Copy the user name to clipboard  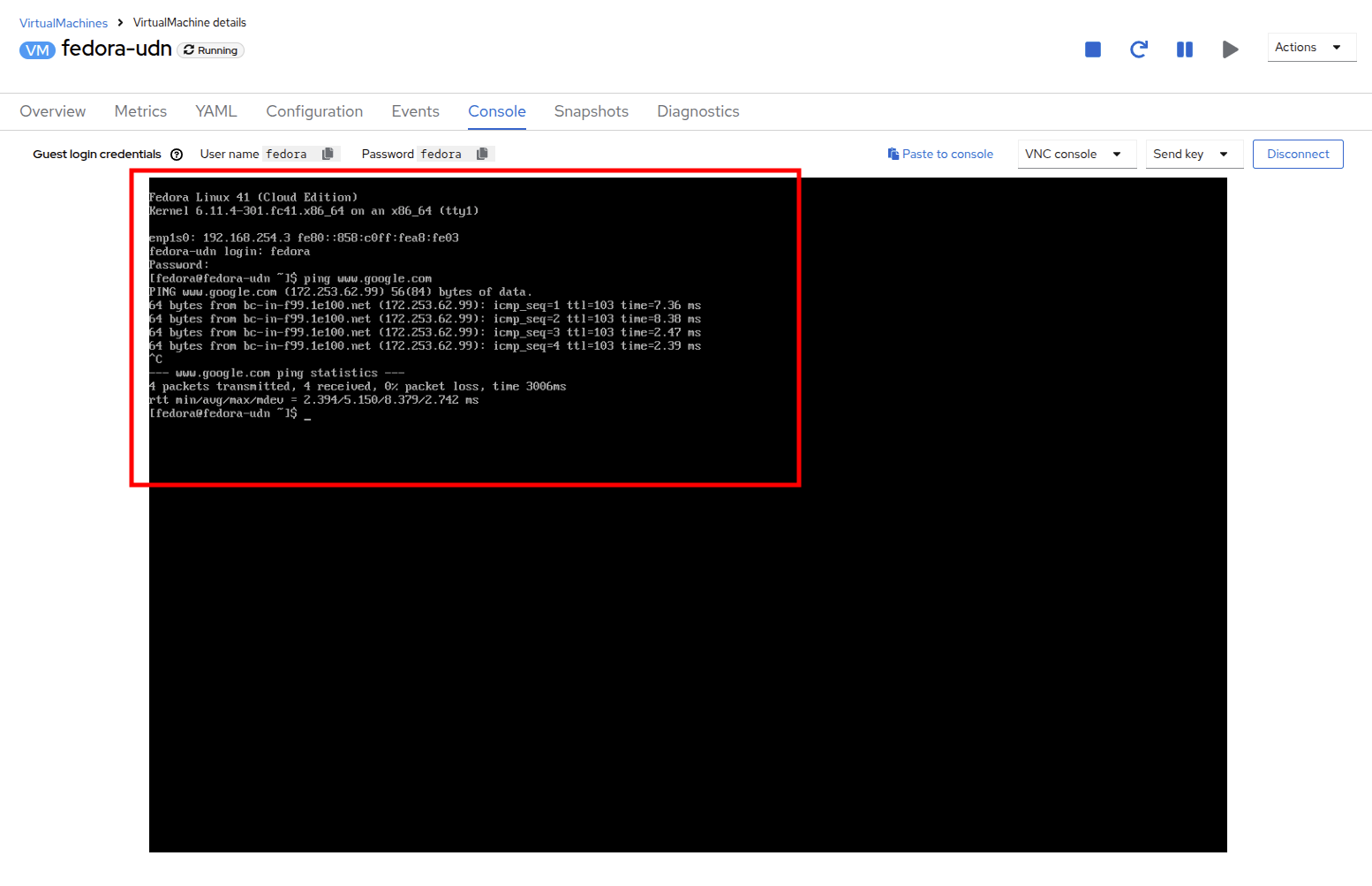click(328, 154)
